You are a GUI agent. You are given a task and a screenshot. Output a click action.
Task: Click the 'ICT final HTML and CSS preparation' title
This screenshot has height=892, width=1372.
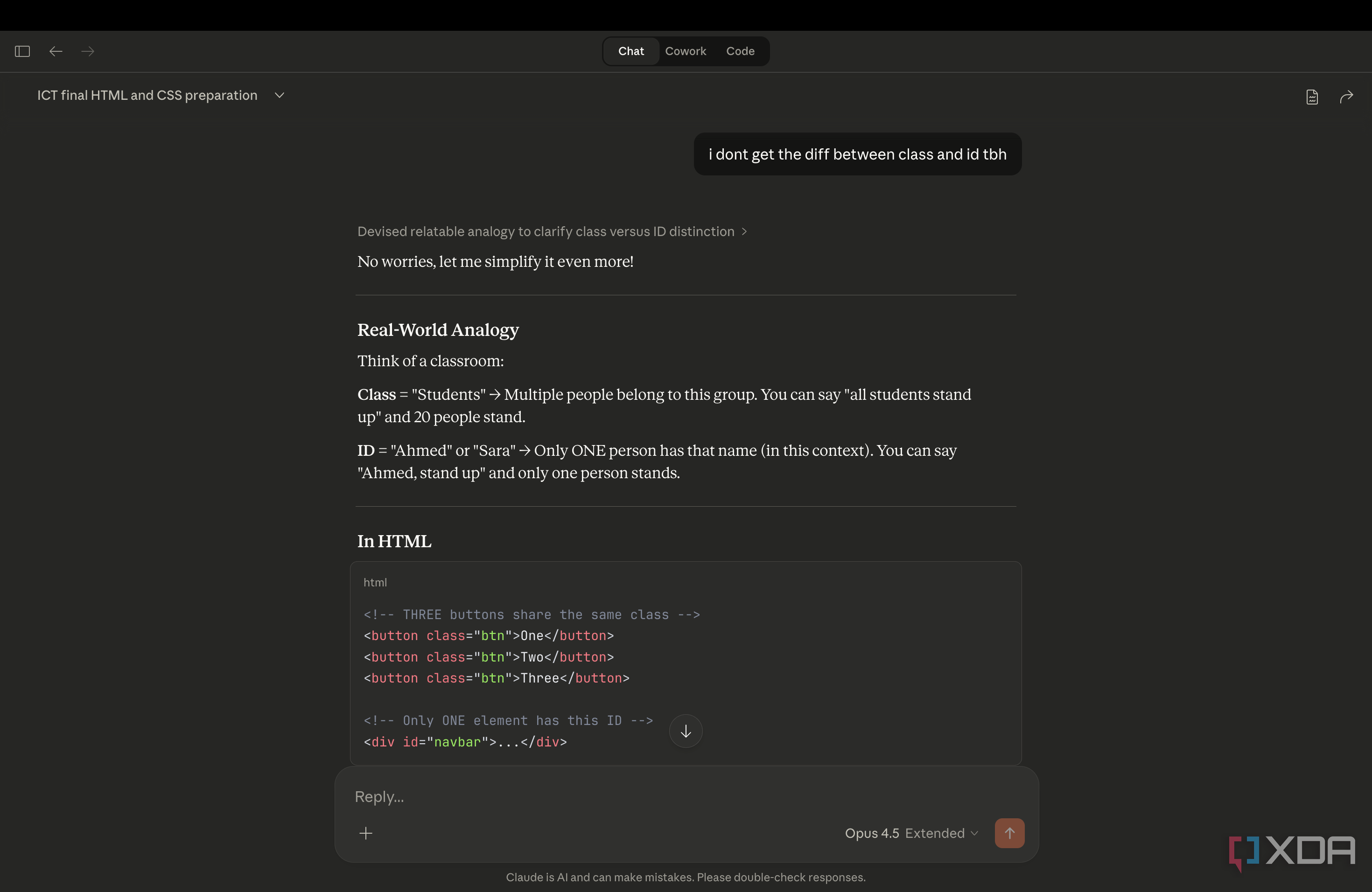(147, 95)
